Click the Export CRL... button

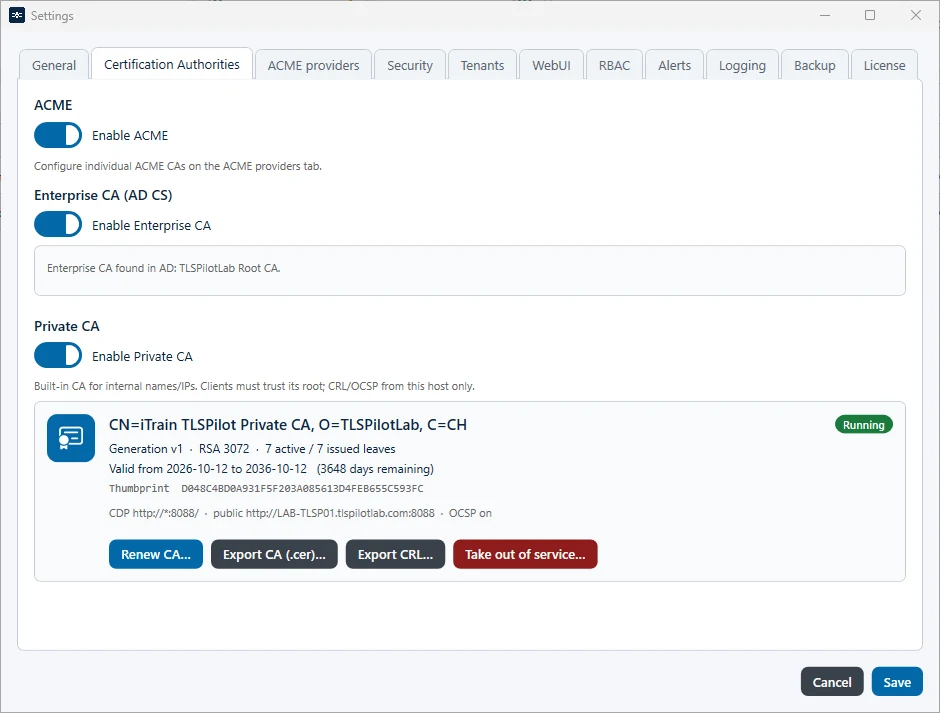point(395,554)
